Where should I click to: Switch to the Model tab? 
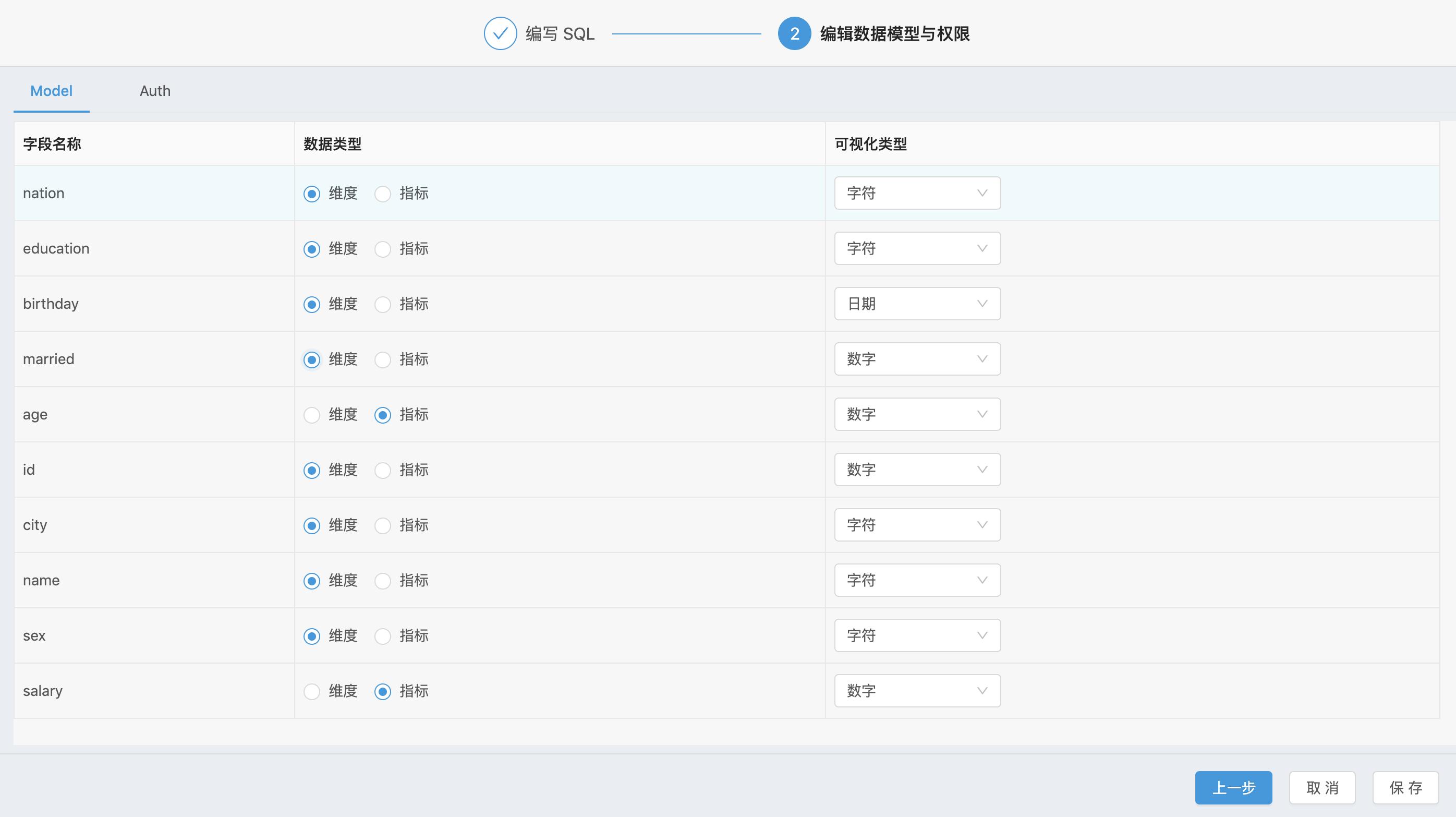(51, 90)
